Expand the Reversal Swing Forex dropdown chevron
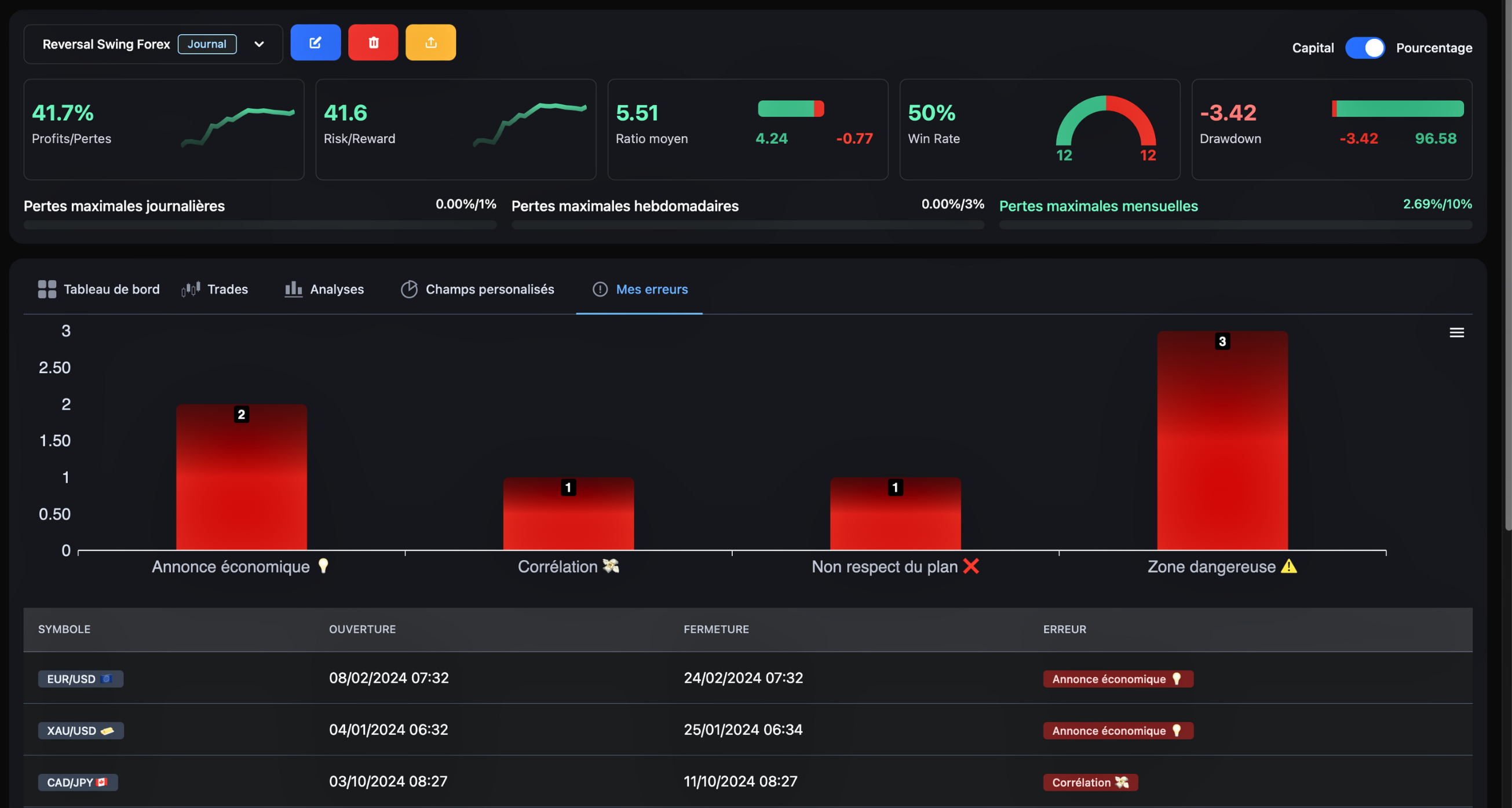1512x808 pixels. pyautogui.click(x=259, y=44)
